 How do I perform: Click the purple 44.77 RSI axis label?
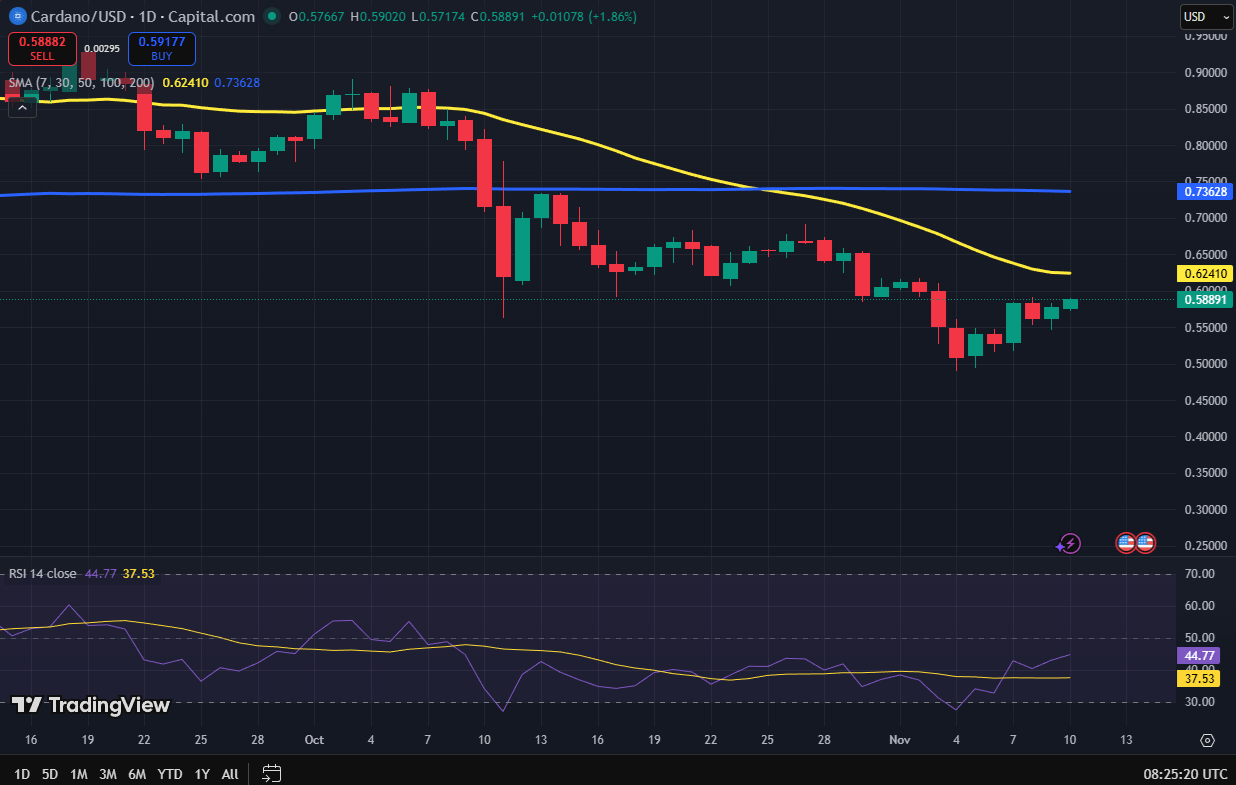click(1200, 656)
